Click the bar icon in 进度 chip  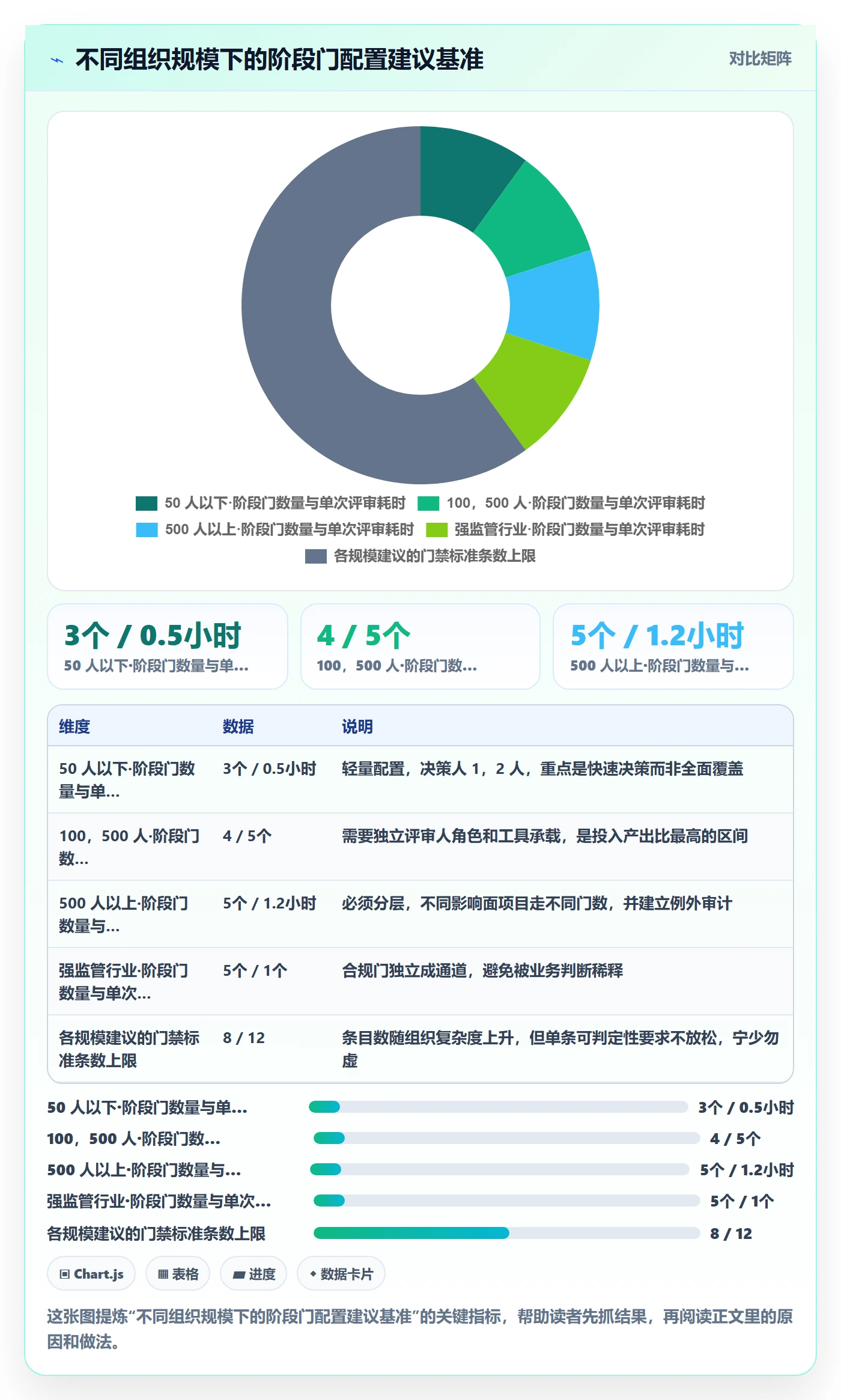[238, 1274]
